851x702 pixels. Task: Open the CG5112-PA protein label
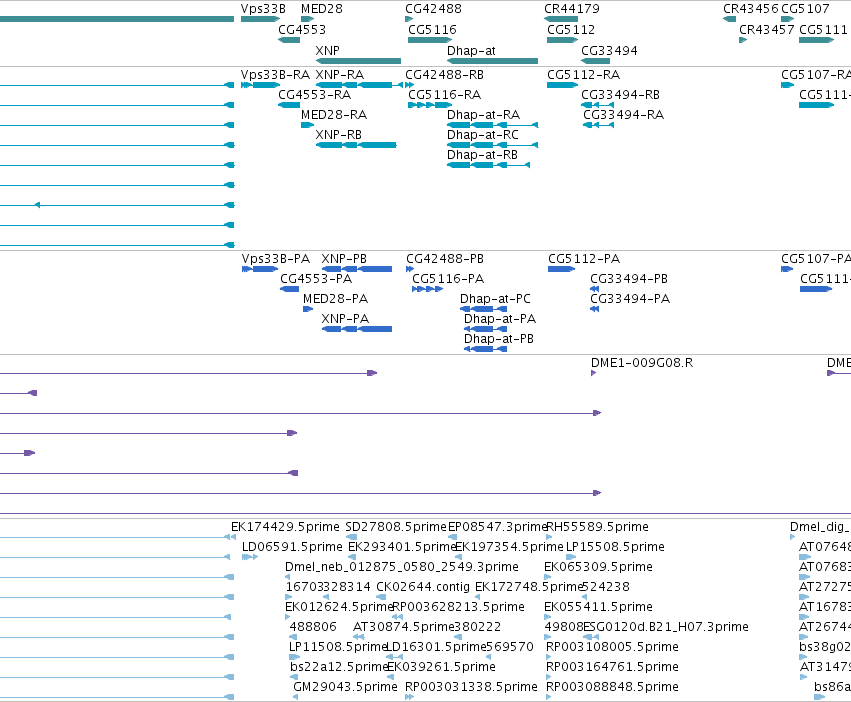tap(584, 259)
